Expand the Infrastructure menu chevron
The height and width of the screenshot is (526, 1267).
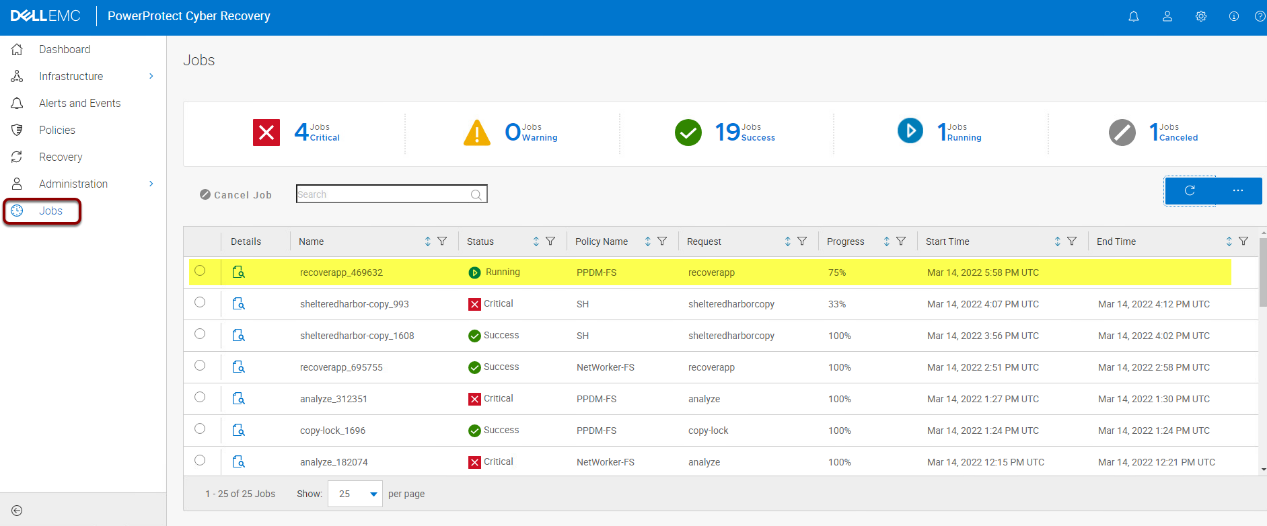[151, 76]
